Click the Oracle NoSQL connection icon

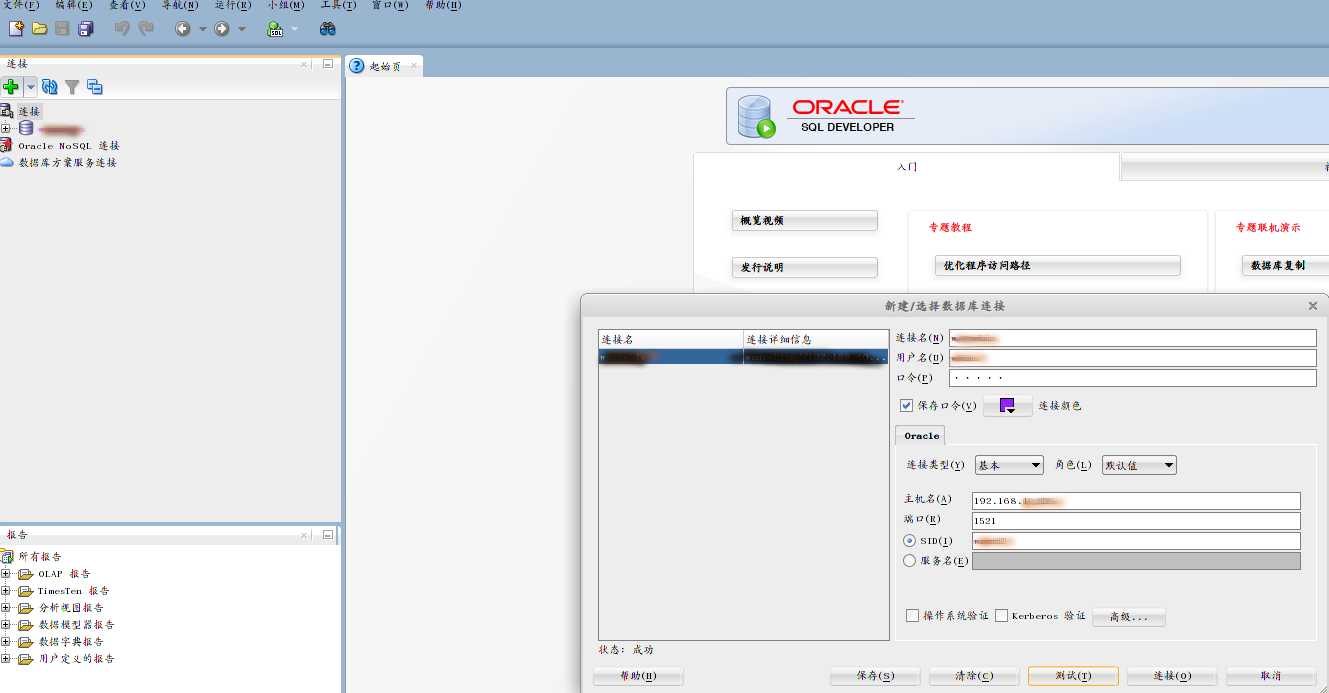(x=7, y=145)
